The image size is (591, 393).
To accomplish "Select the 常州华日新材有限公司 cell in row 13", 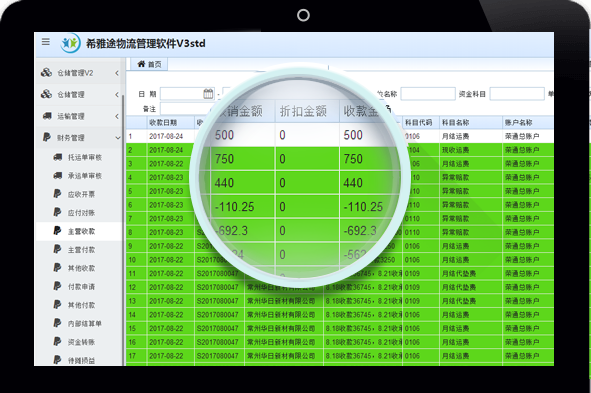I will [x=284, y=301].
